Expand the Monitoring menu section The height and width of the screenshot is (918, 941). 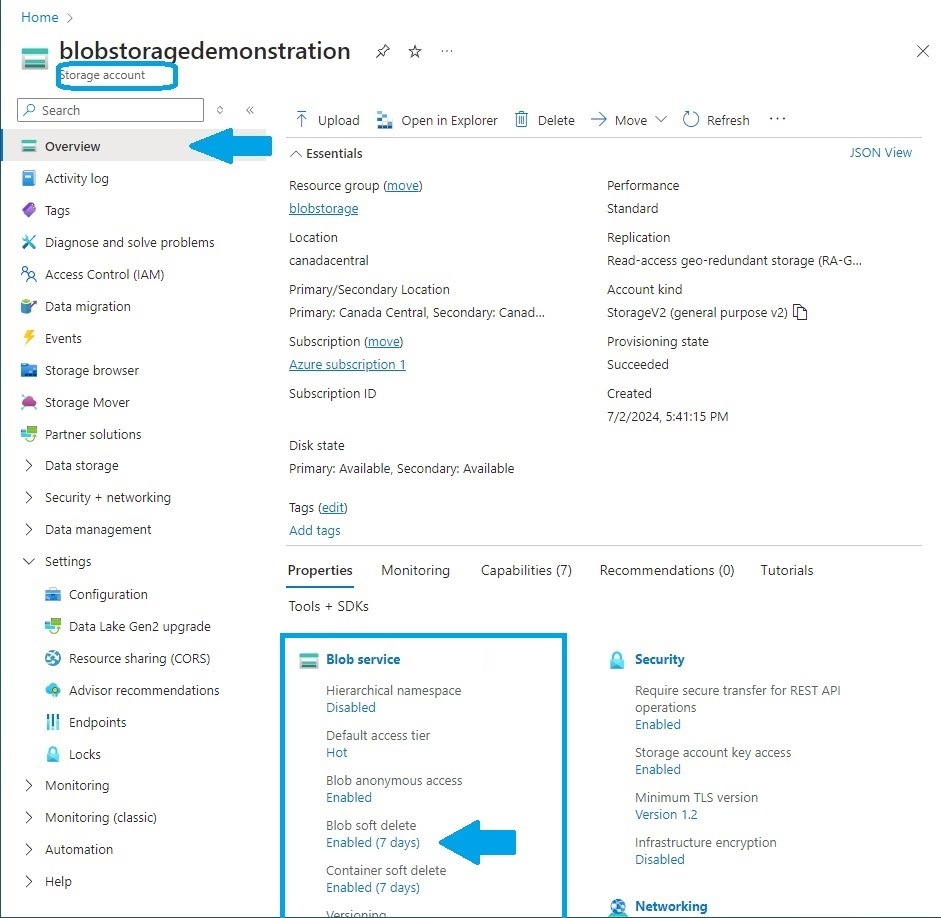(28, 785)
